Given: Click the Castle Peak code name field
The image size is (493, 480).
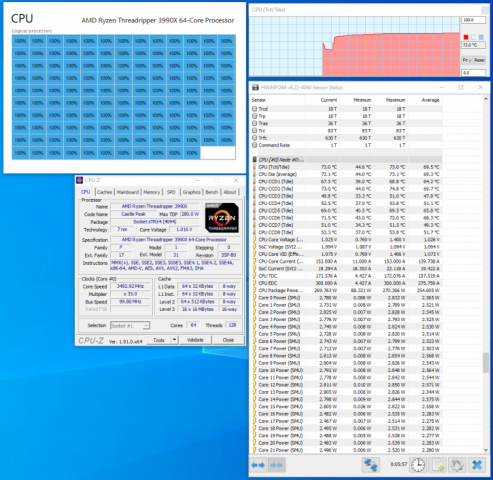Looking at the screenshot, I should pos(133,214).
